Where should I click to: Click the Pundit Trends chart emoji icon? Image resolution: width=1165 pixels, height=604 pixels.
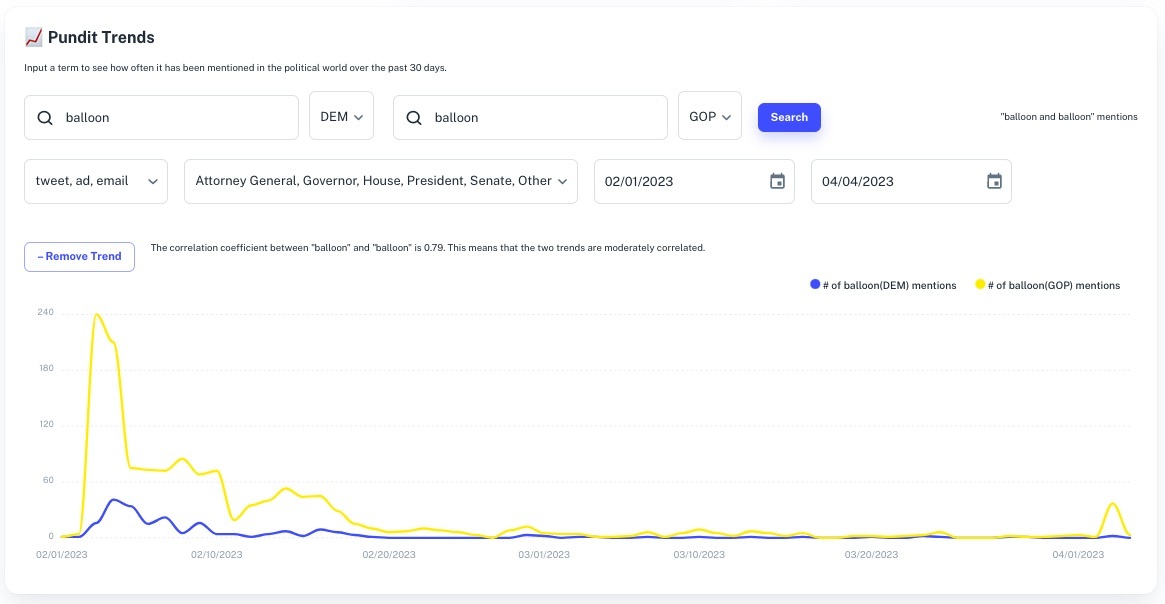click(33, 37)
